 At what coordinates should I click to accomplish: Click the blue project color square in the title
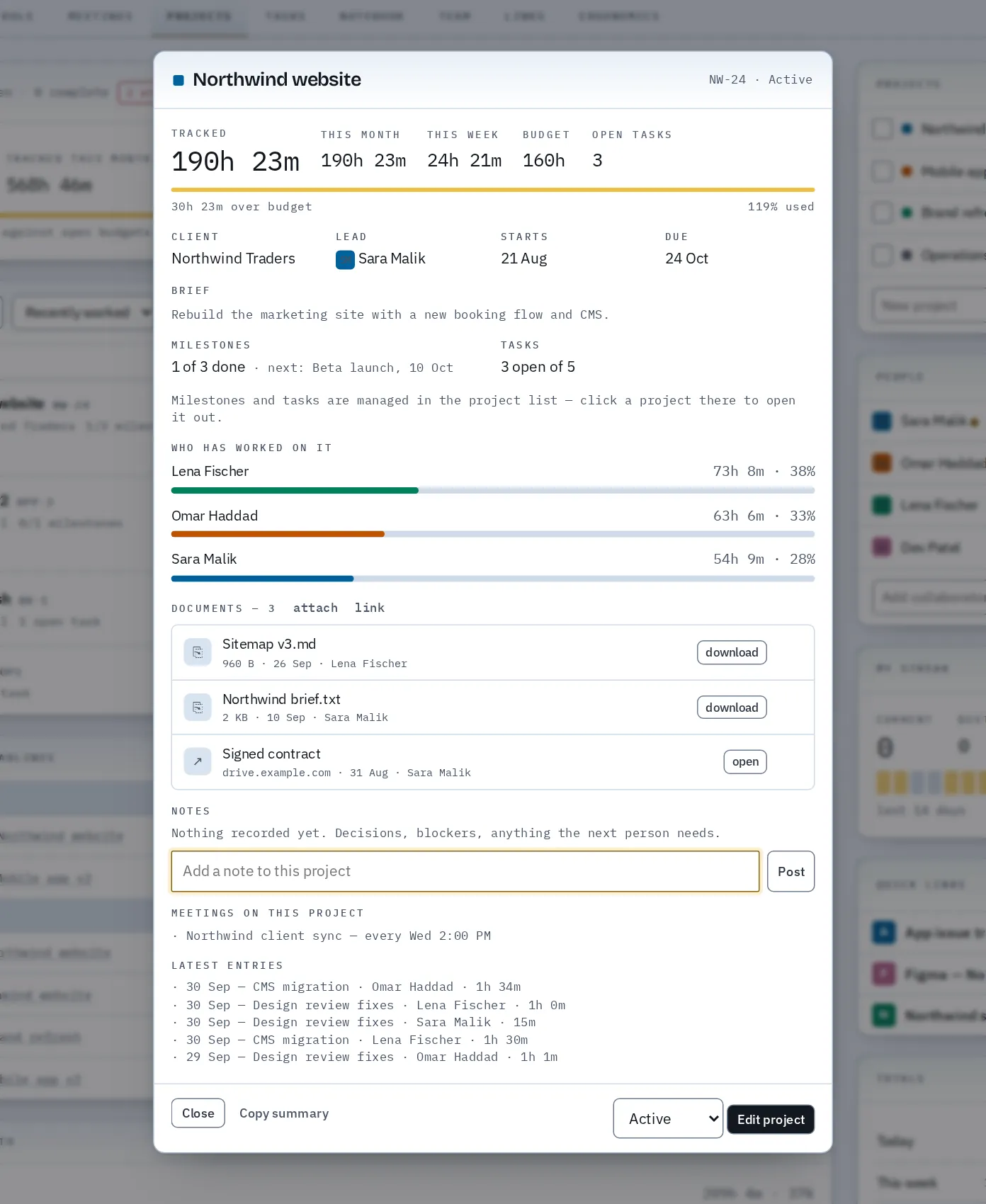(x=178, y=80)
